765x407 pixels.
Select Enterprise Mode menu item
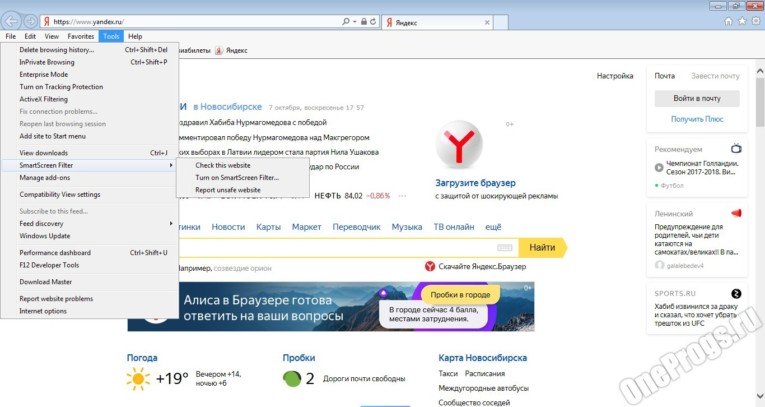pos(90,74)
